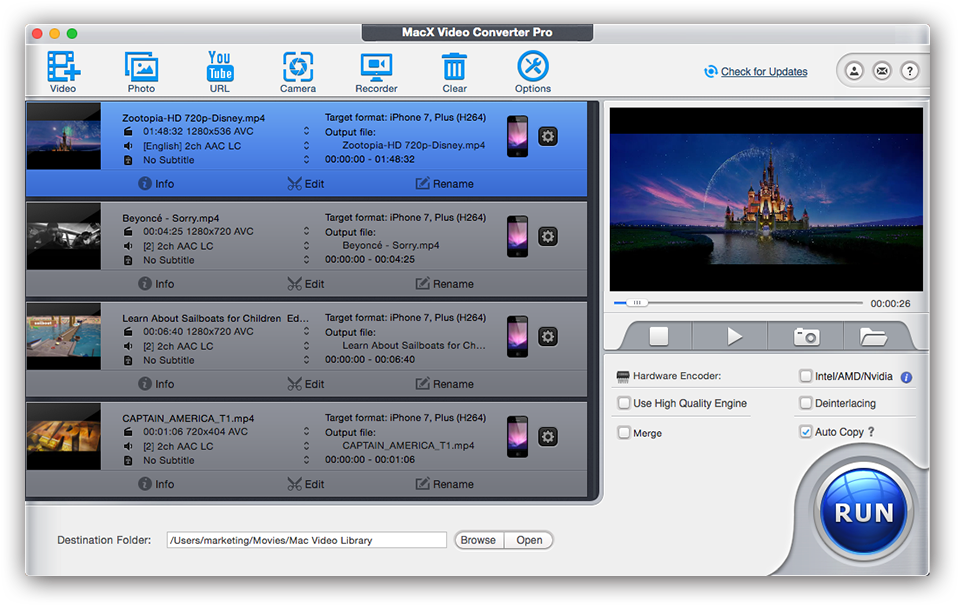Play the preview video

coord(734,336)
